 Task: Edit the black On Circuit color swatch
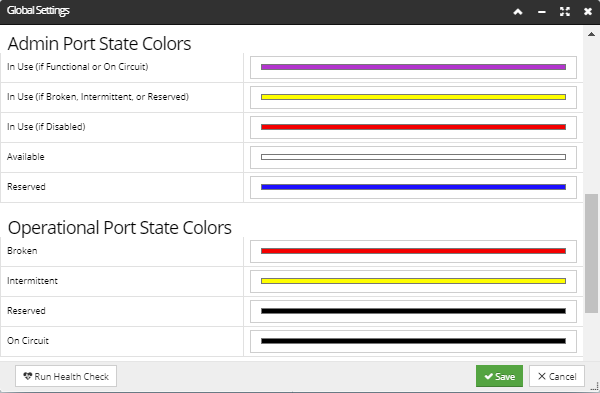click(413, 341)
